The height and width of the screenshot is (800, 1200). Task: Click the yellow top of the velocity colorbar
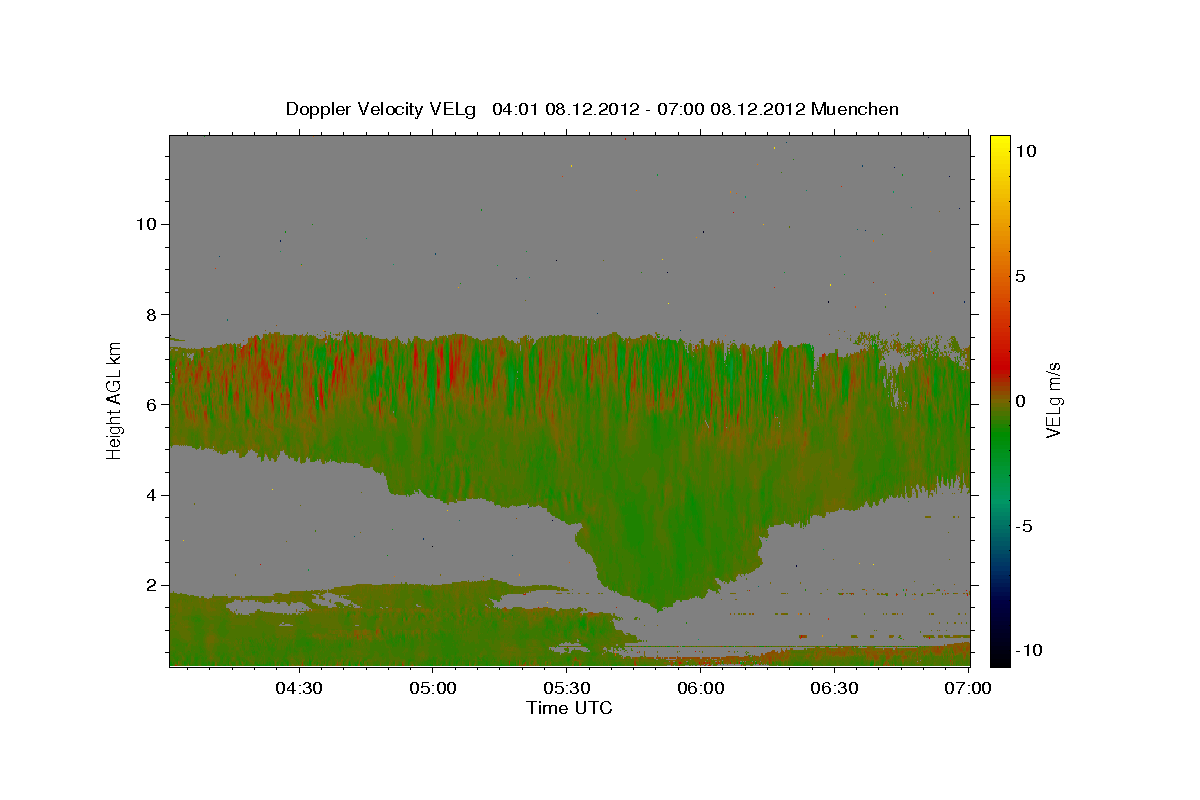(x=1000, y=145)
